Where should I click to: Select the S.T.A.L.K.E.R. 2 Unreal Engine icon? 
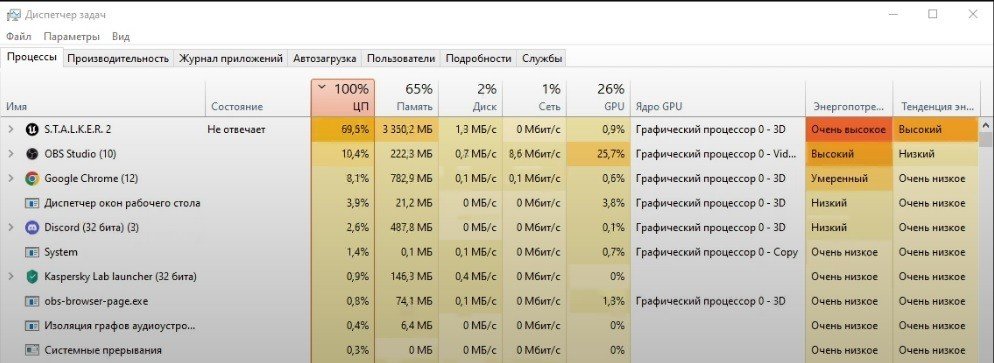point(32,129)
